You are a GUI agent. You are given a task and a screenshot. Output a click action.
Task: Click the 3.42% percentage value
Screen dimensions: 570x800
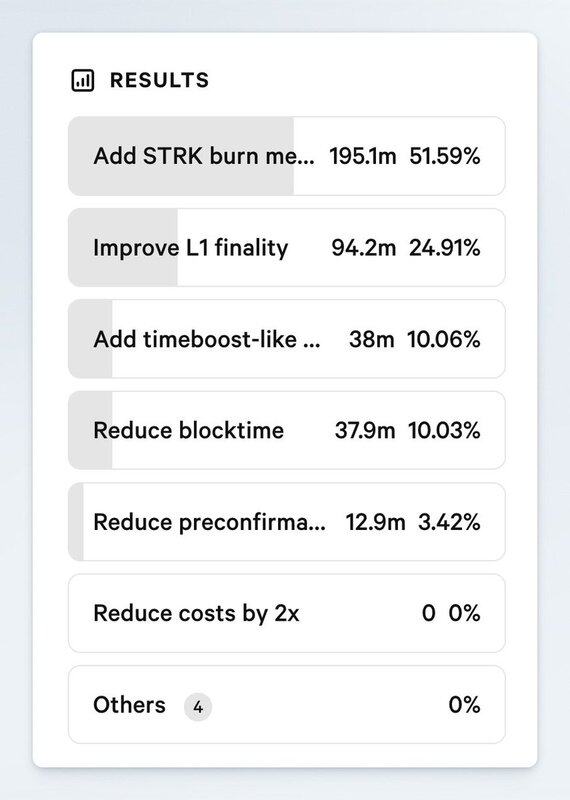tap(449, 522)
